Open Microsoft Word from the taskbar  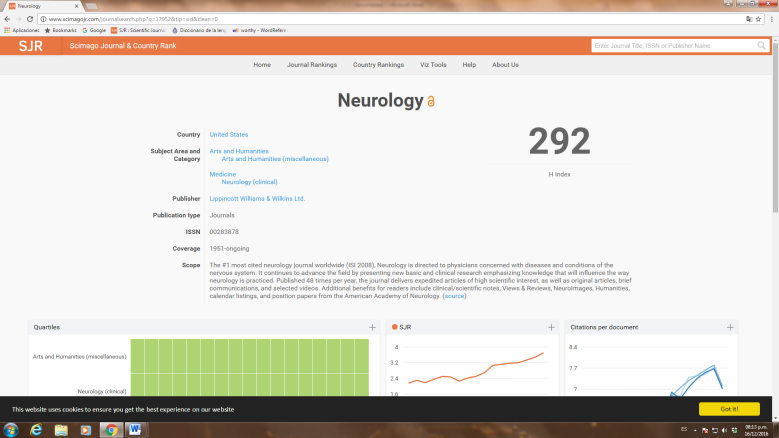(135, 429)
